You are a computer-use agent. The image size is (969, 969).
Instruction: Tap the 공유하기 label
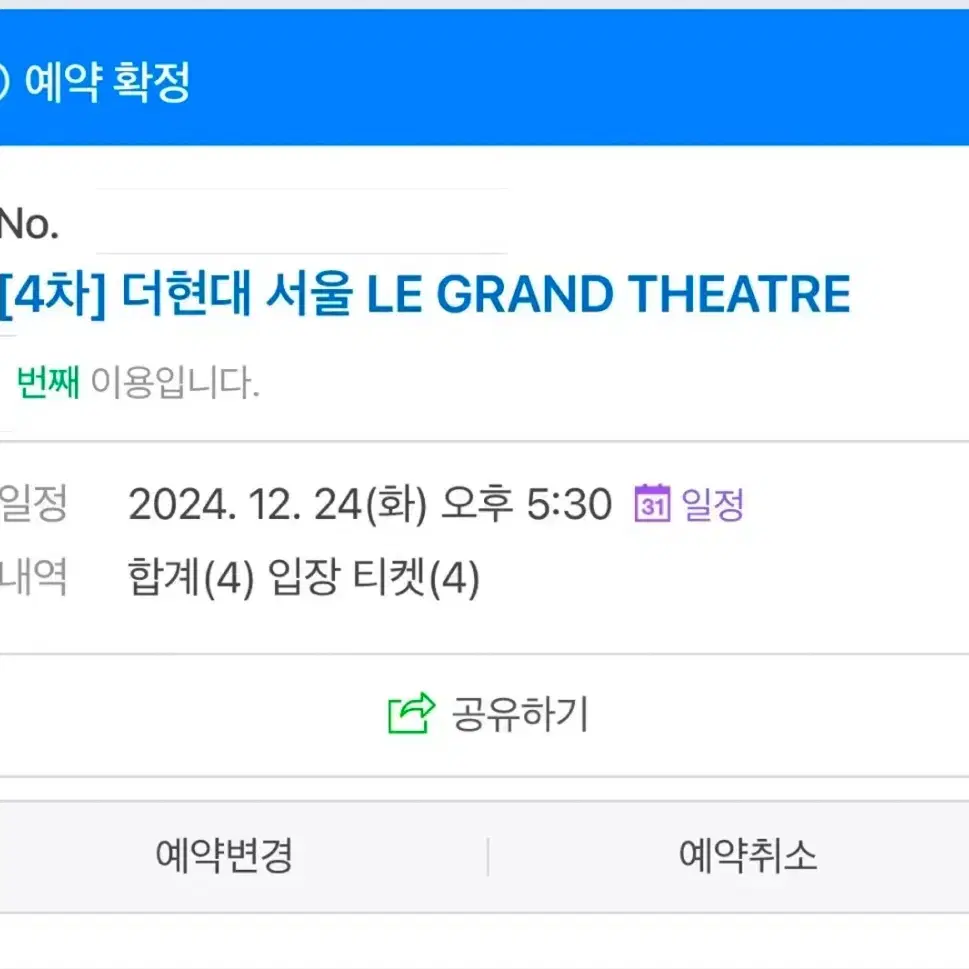[520, 714]
